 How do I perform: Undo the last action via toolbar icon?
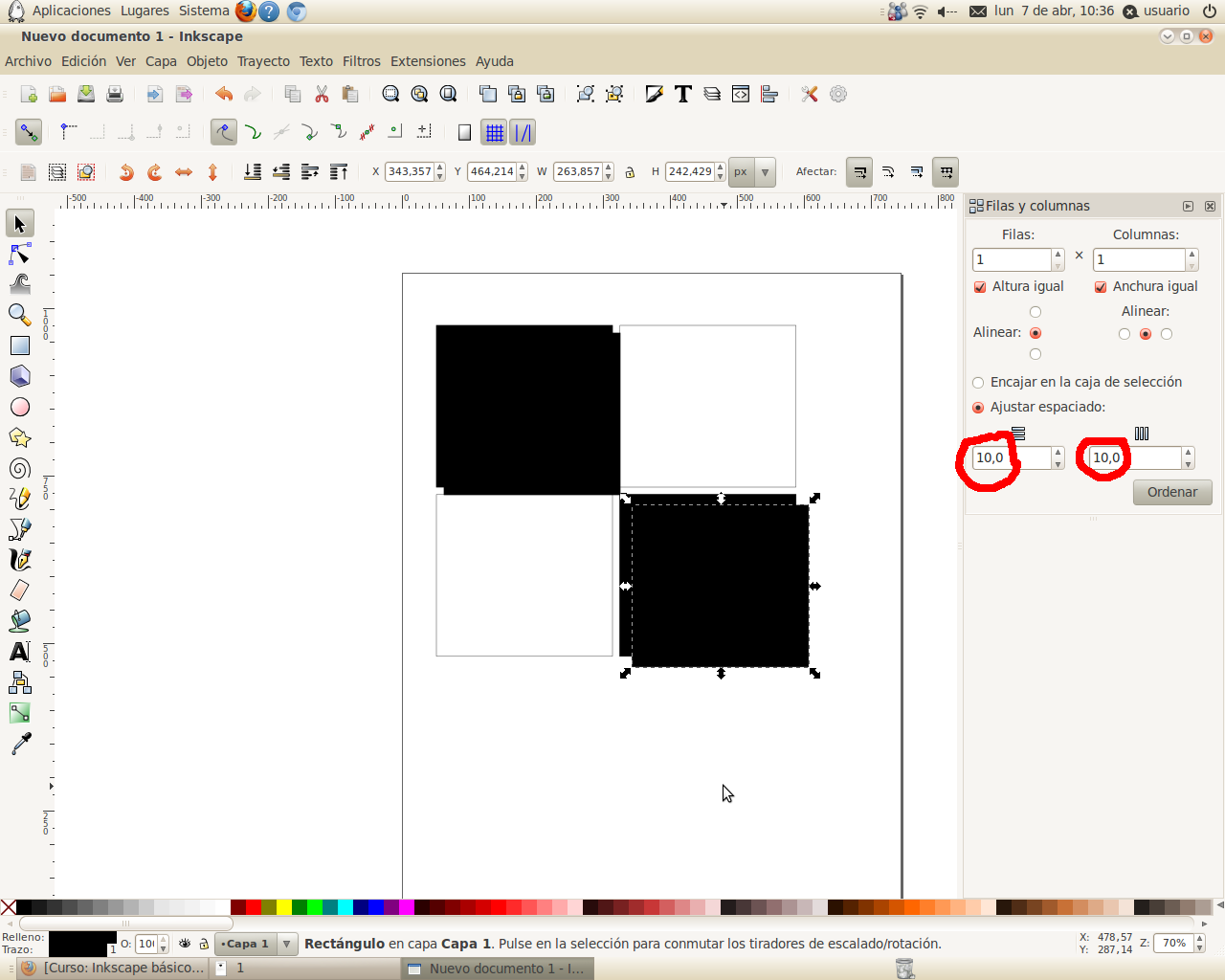click(x=223, y=94)
